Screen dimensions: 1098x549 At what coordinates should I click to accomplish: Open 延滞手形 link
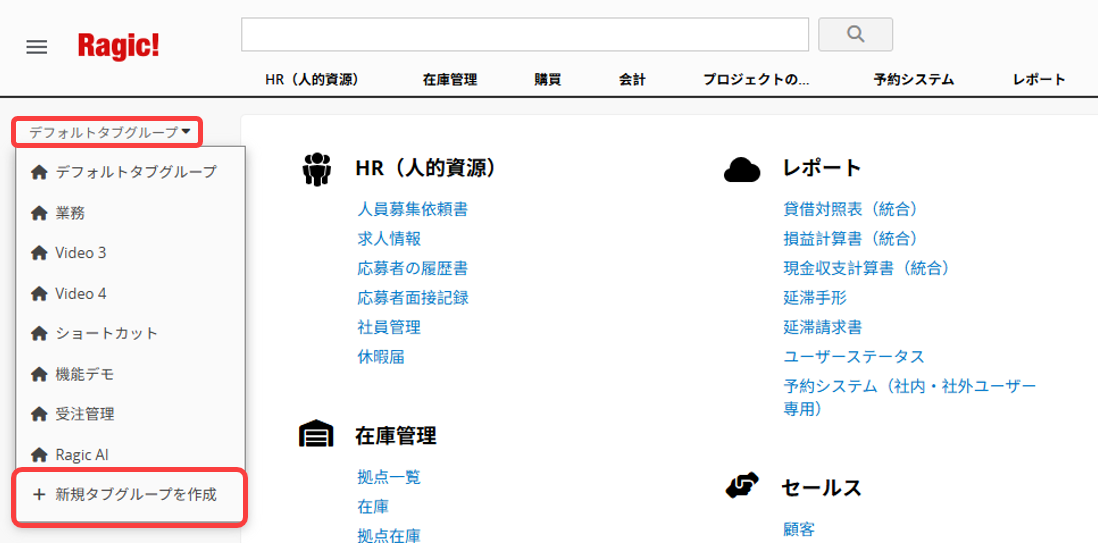[x=815, y=298]
